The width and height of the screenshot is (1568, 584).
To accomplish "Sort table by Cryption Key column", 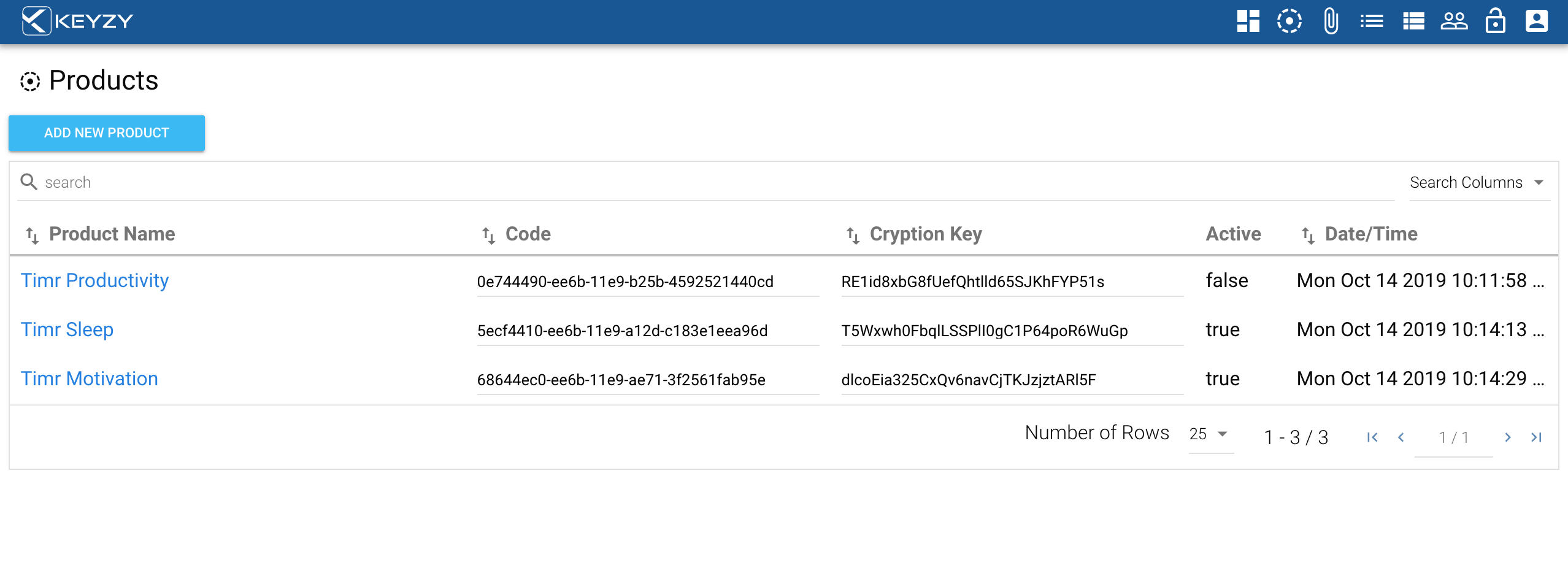I will click(925, 234).
